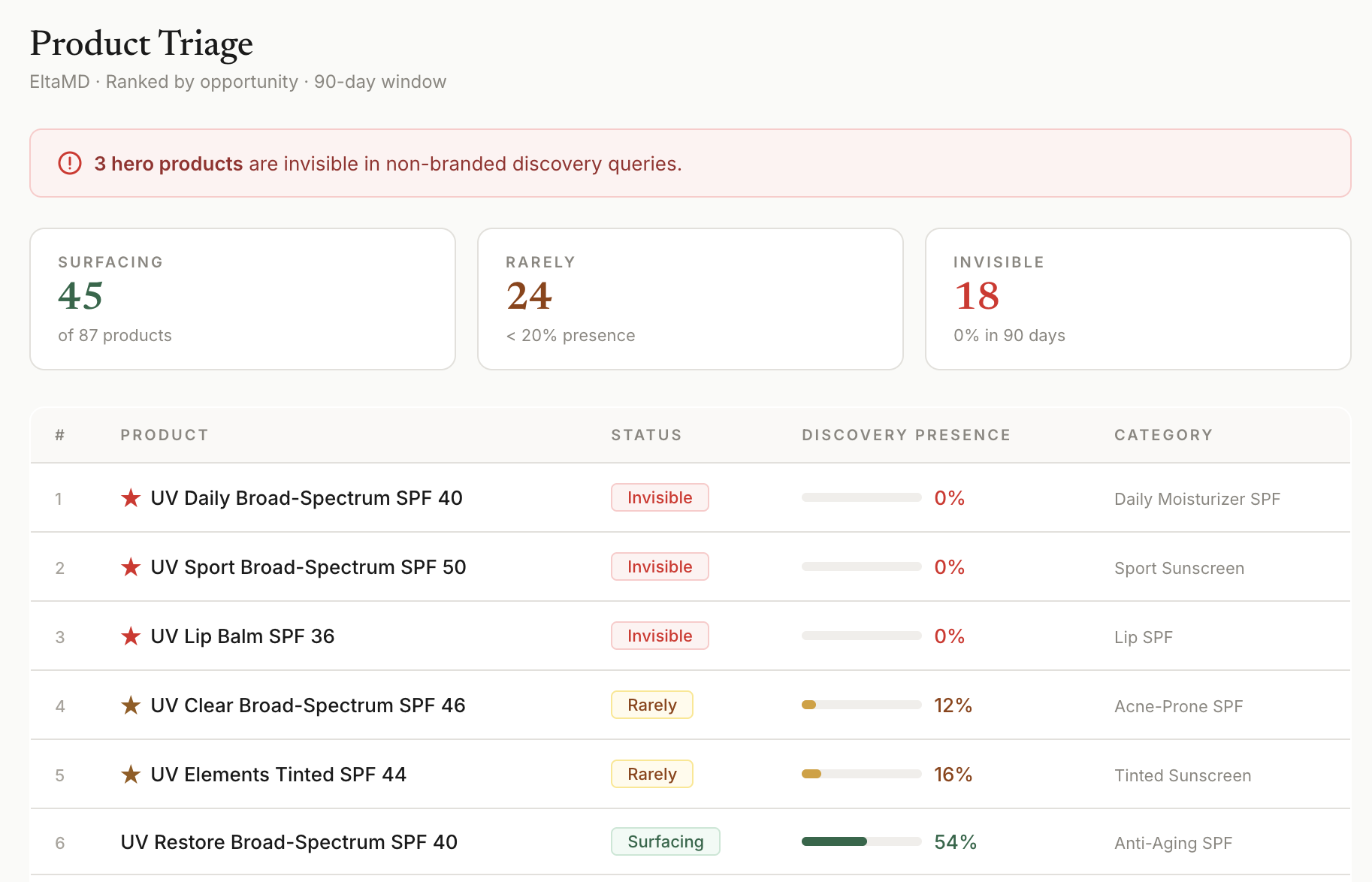Sort by the PRODUCT column header
1372x882 pixels.
[x=165, y=435]
